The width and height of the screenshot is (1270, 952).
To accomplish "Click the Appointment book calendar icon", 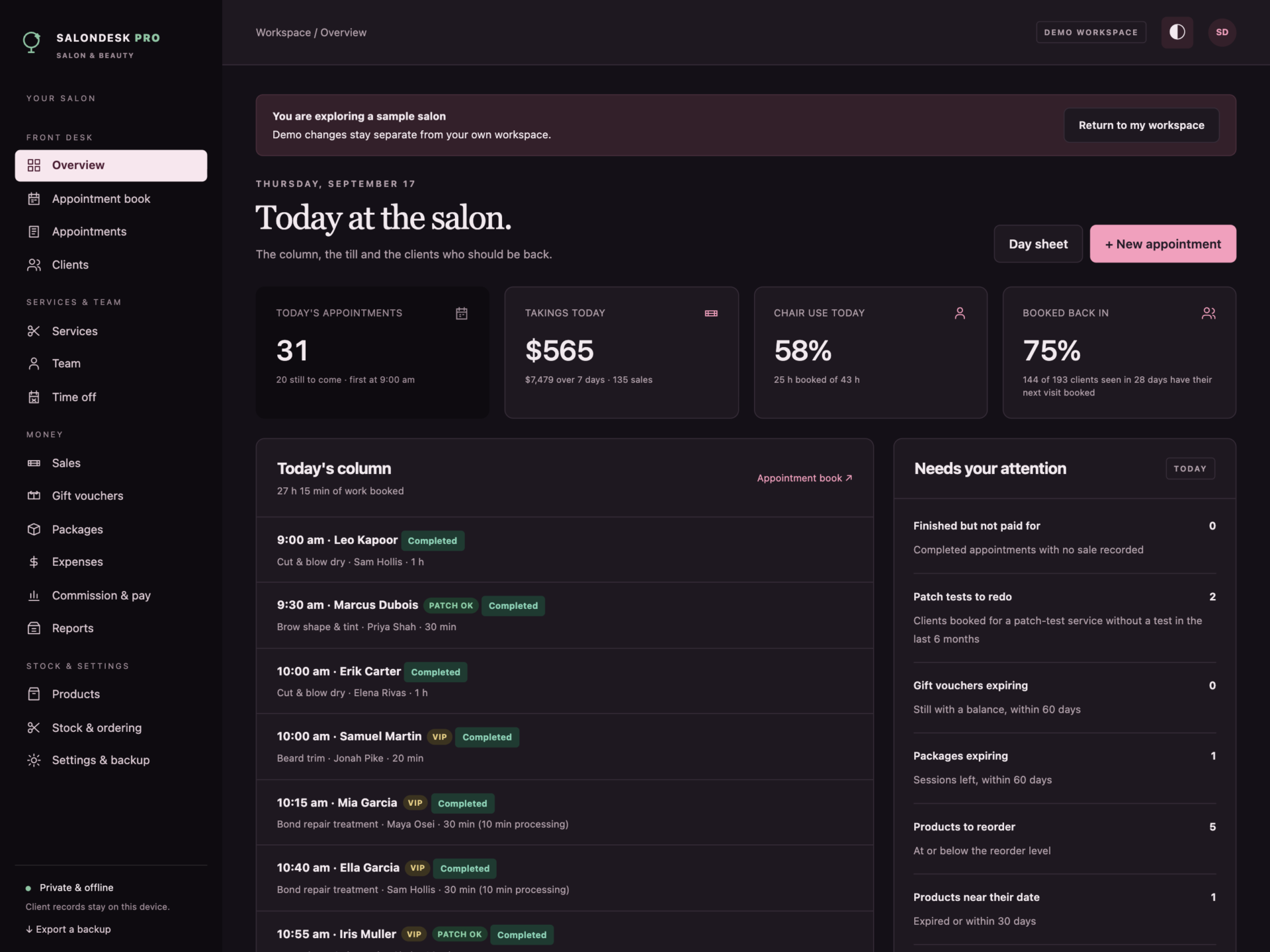I will 34,199.
